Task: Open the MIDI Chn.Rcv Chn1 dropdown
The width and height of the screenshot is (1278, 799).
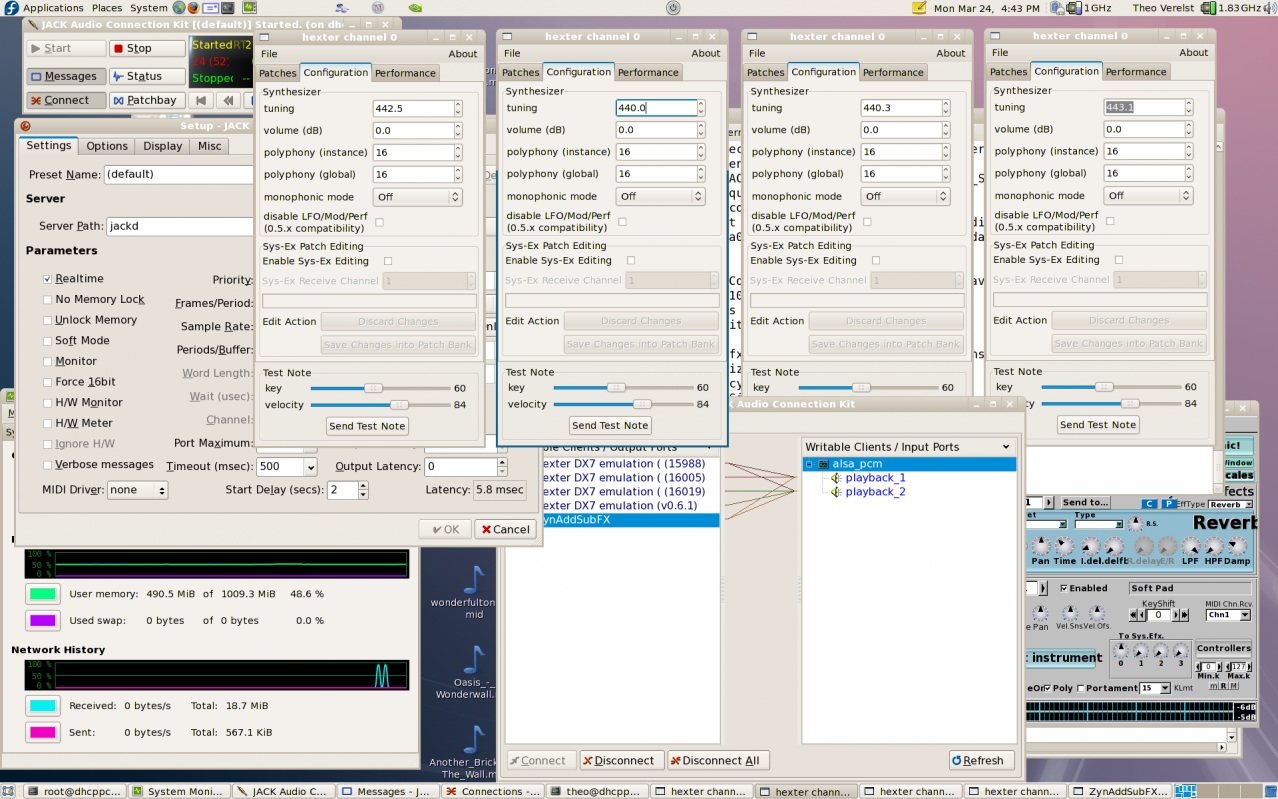Action: pos(1228,615)
